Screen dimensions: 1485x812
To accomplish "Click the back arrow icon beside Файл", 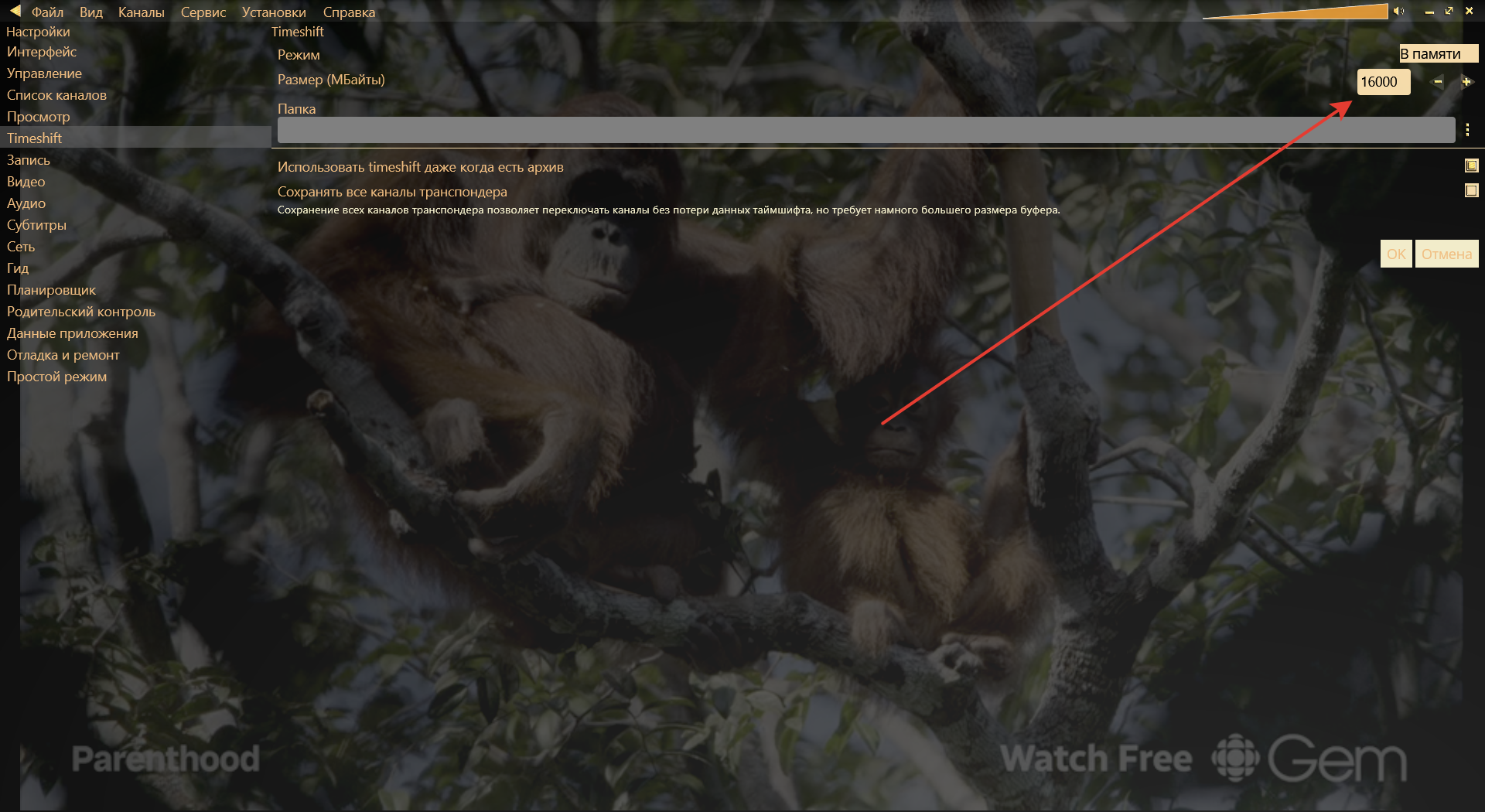I will coord(15,11).
